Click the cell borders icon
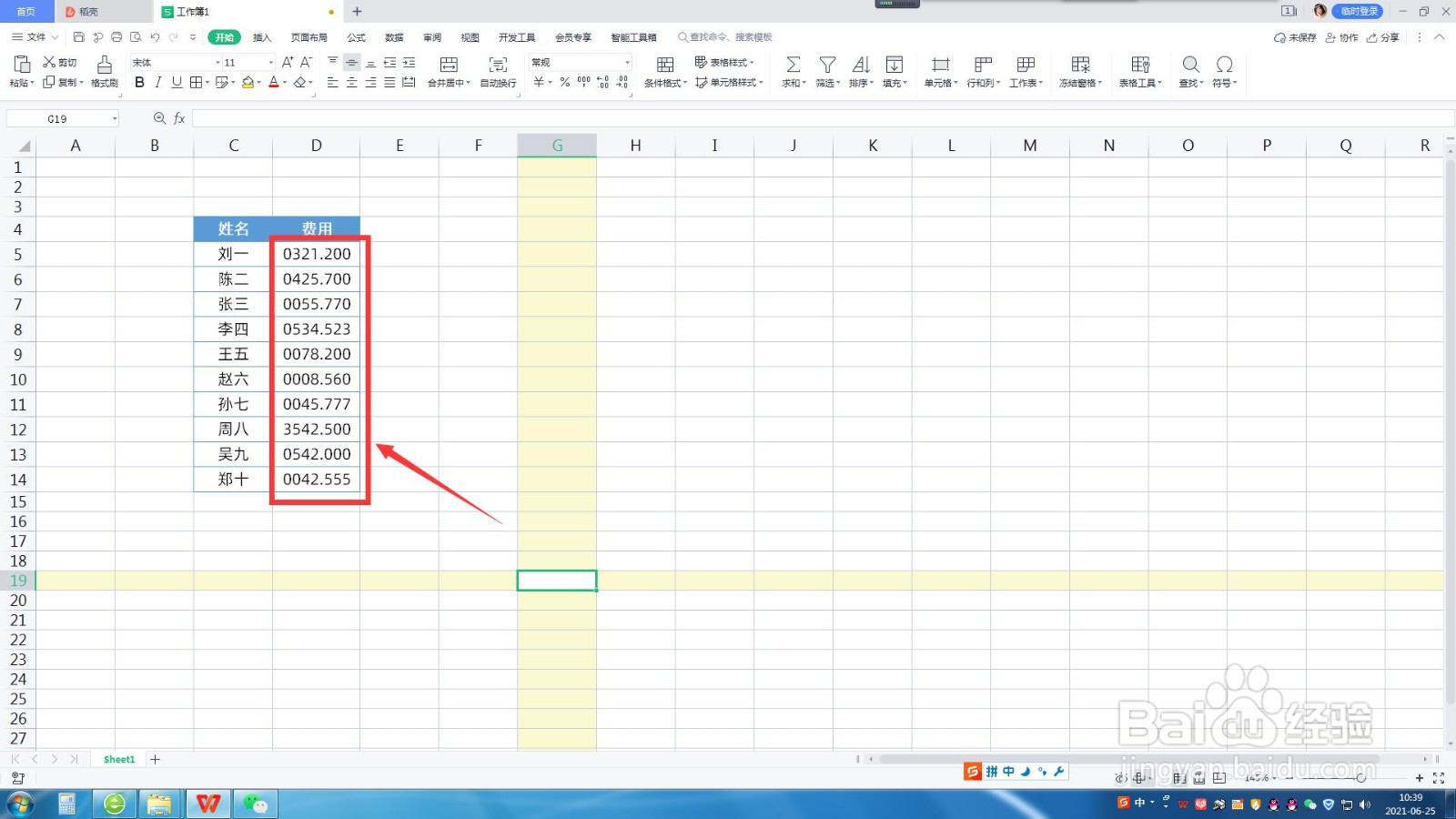The height and width of the screenshot is (819, 1456). (x=196, y=82)
